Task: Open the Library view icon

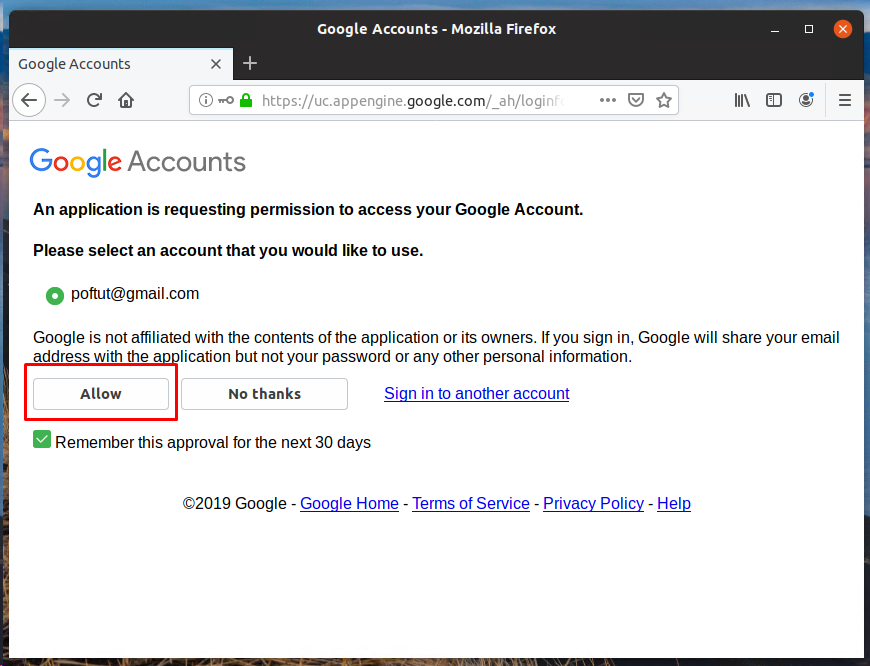Action: 742,100
